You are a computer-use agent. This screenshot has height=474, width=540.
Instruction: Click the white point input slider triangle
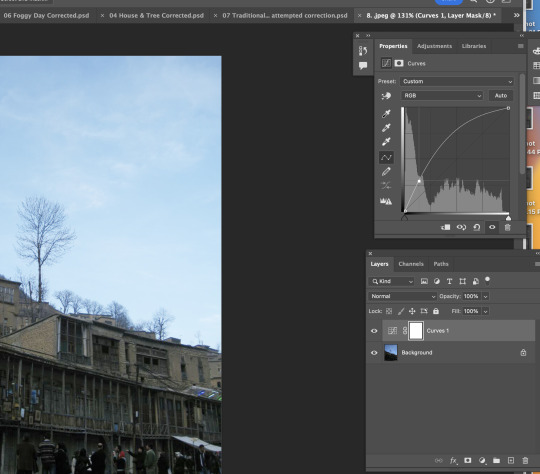point(508,218)
